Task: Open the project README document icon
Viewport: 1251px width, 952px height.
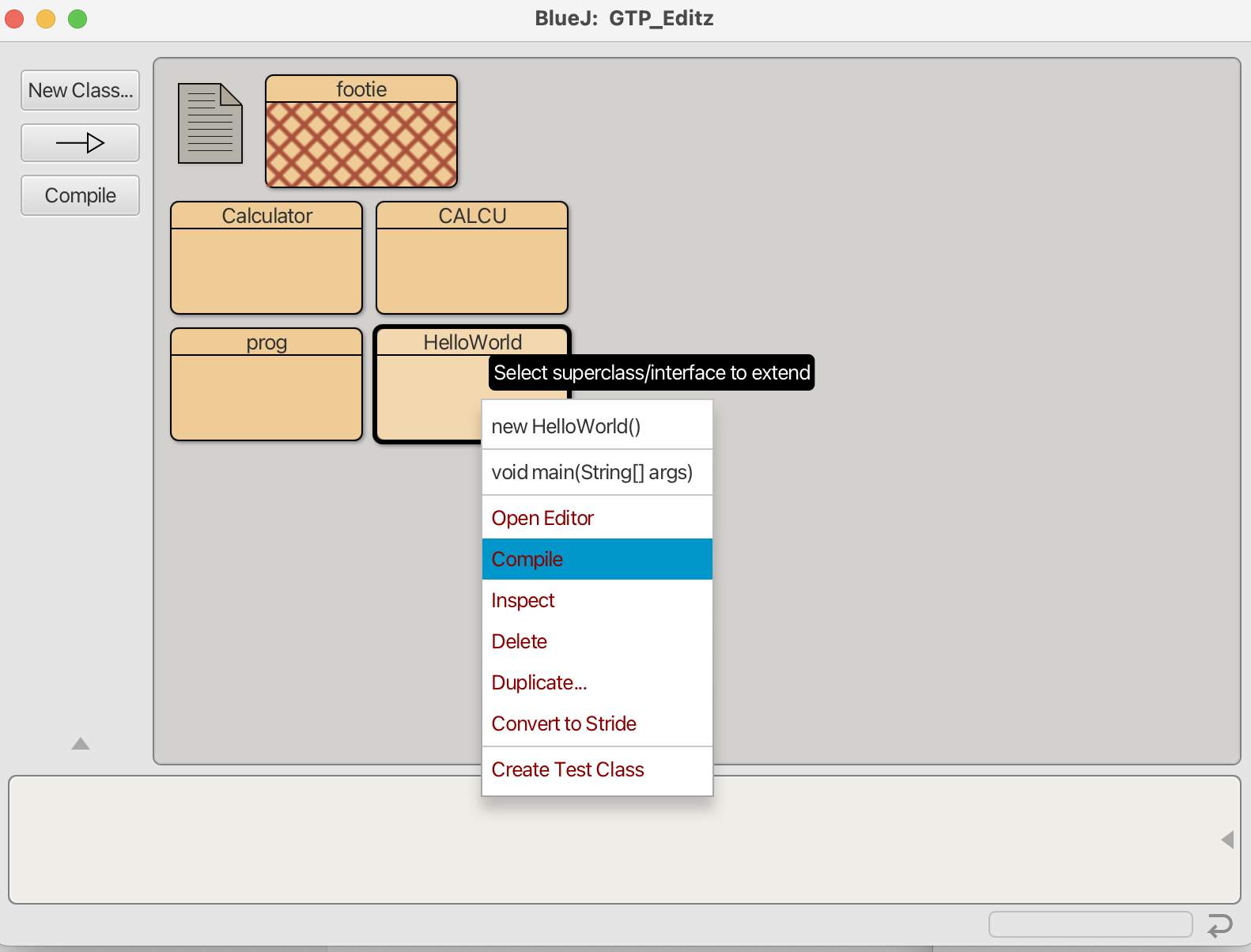Action: [x=210, y=123]
